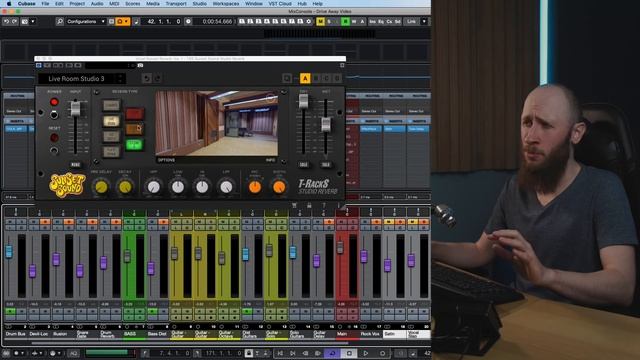This screenshot has width=640, height=360.
Task: Click the undo arrow in the MixConsole toolbar
Action: point(6,21)
